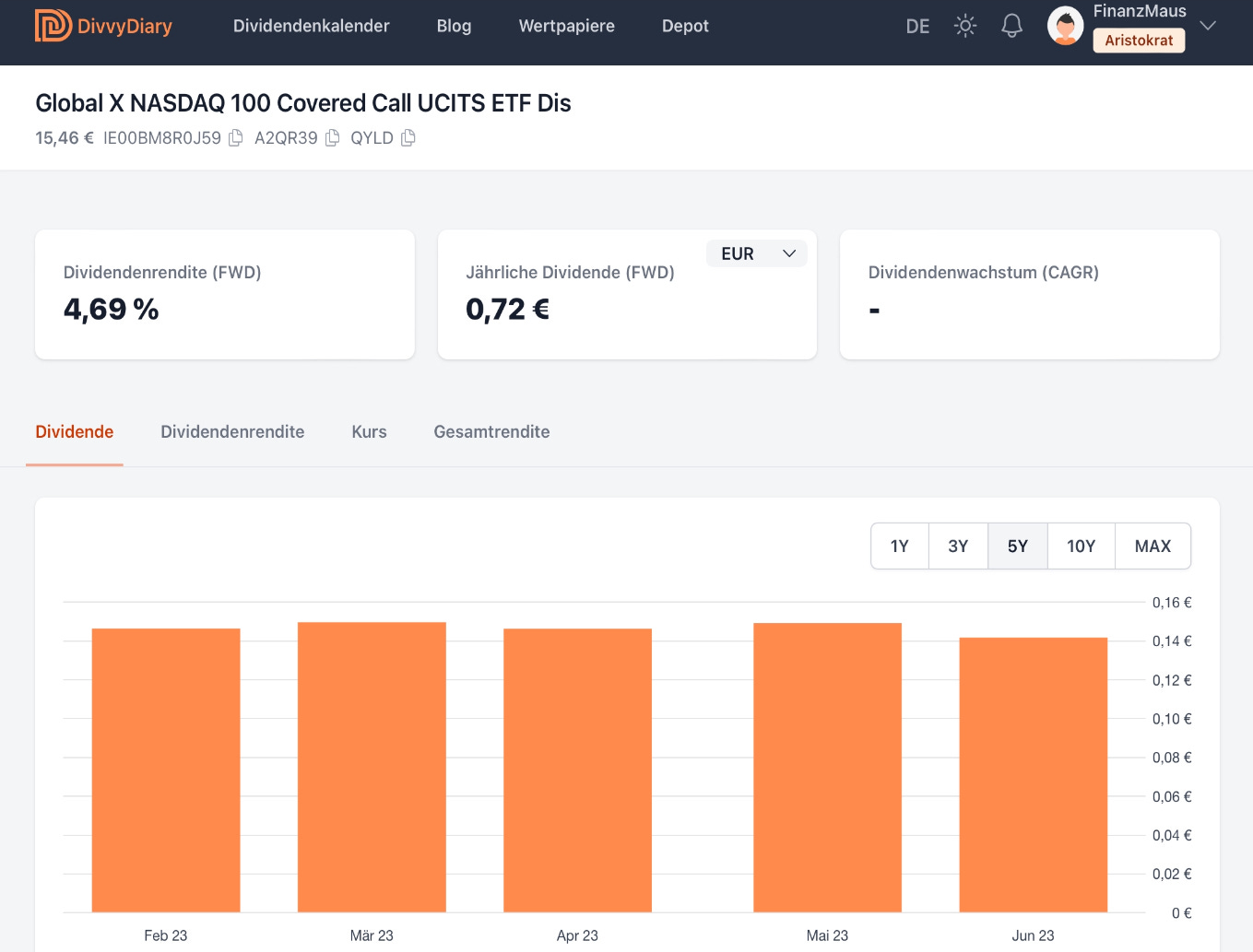Select the Dividende tab

coord(75,432)
